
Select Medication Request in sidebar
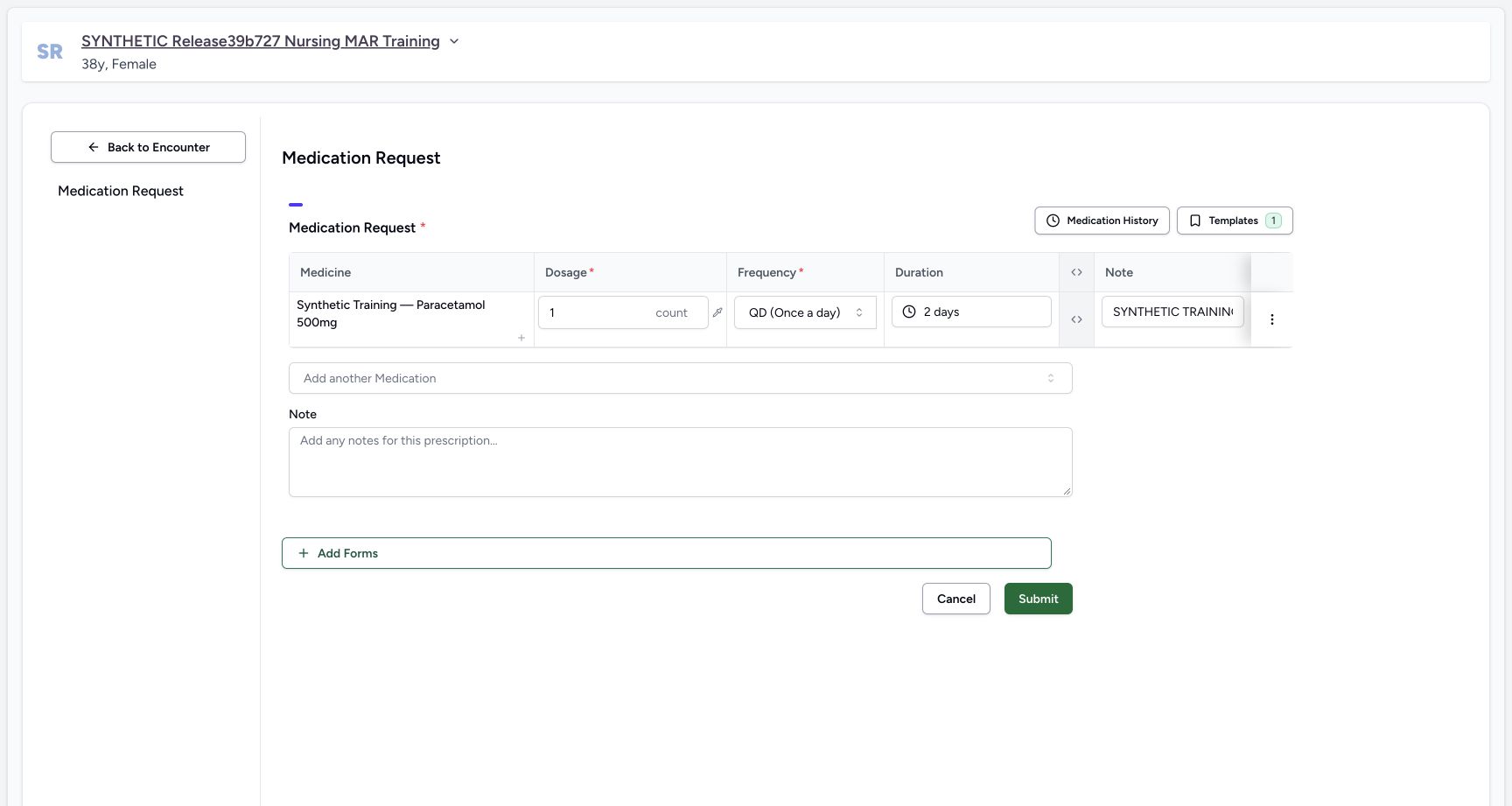(121, 191)
